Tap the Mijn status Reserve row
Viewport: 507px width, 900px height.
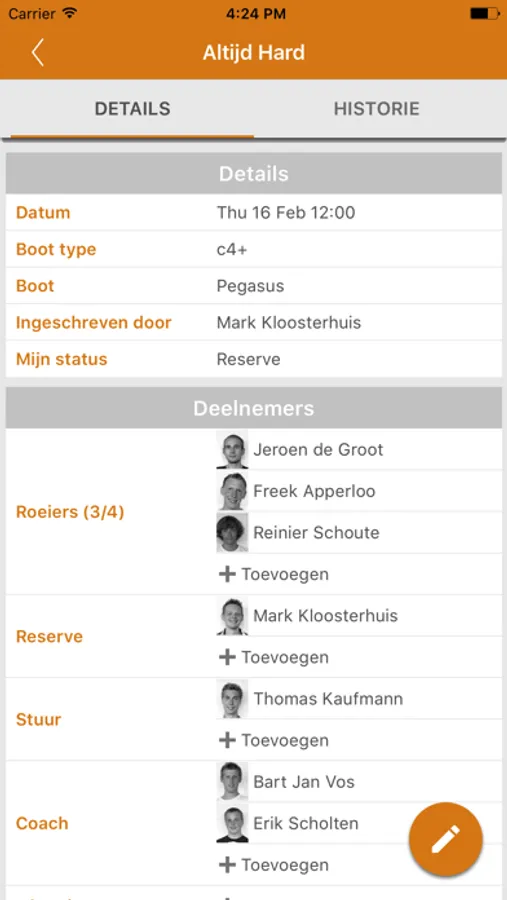(254, 359)
